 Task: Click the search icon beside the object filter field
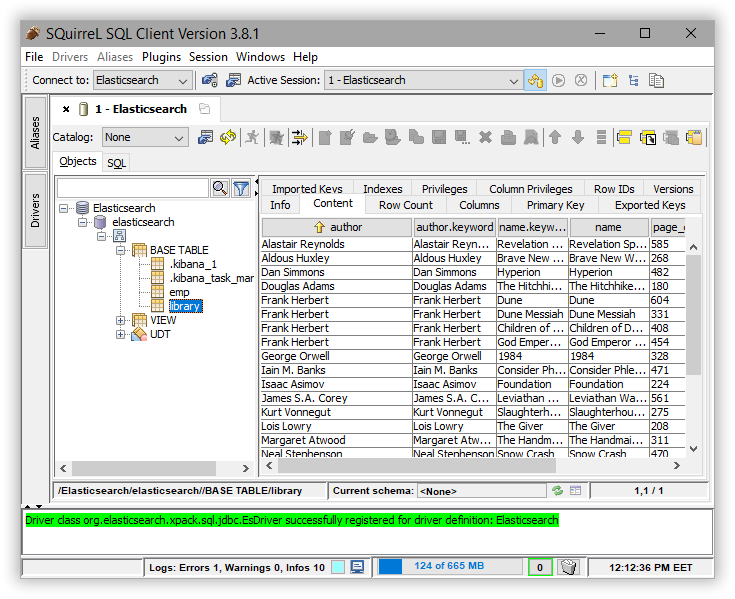click(220, 188)
